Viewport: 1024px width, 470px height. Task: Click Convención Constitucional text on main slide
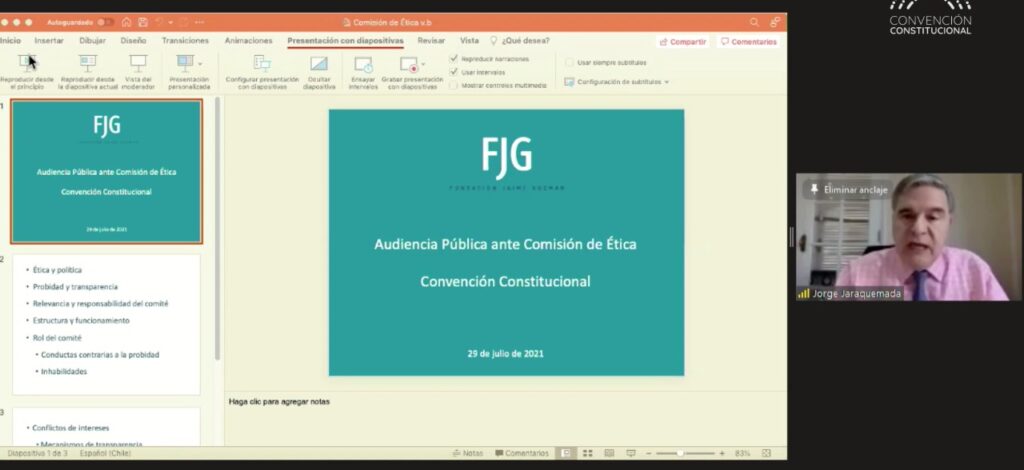click(505, 281)
